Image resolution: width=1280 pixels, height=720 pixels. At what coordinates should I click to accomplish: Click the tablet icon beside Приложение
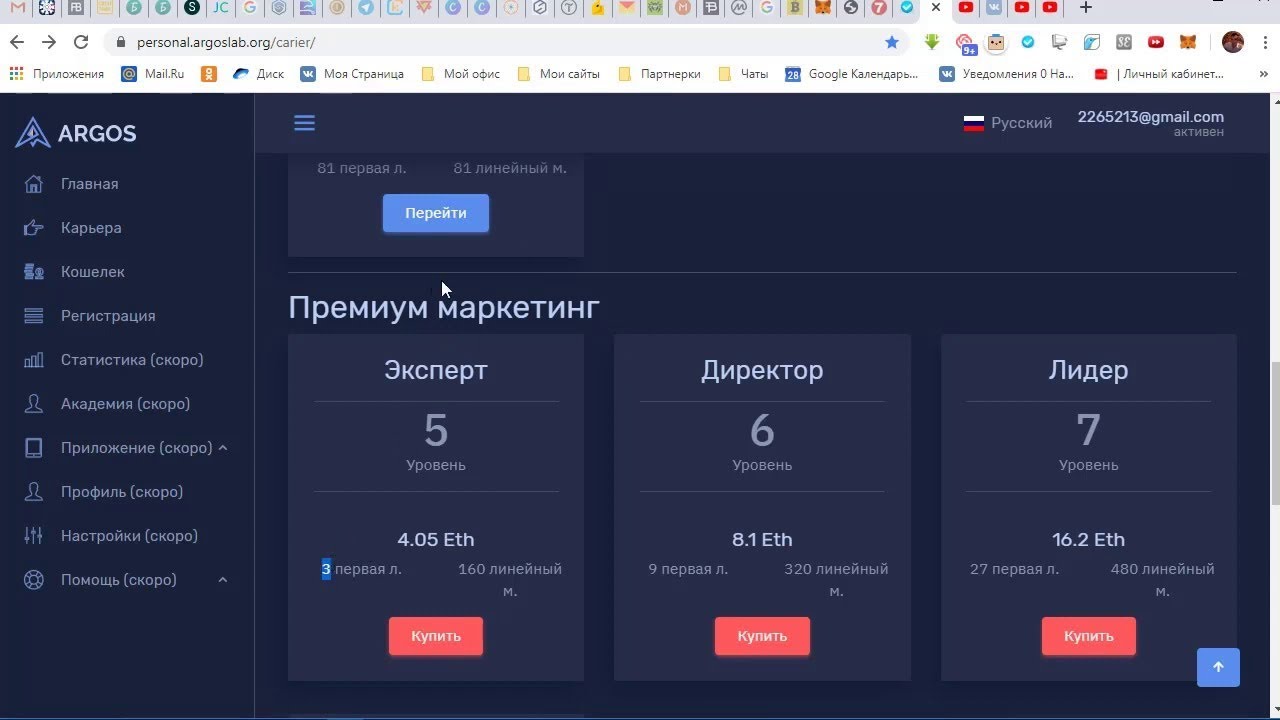click(33, 448)
